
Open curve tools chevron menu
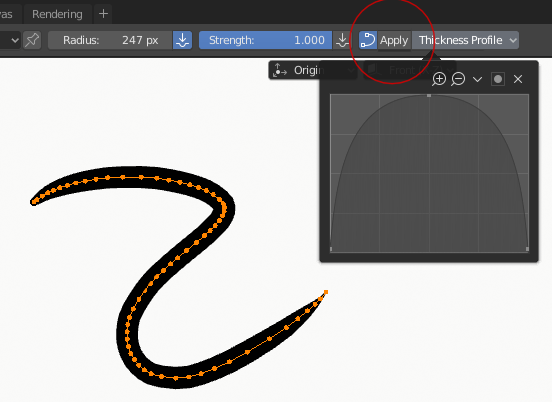[477, 79]
